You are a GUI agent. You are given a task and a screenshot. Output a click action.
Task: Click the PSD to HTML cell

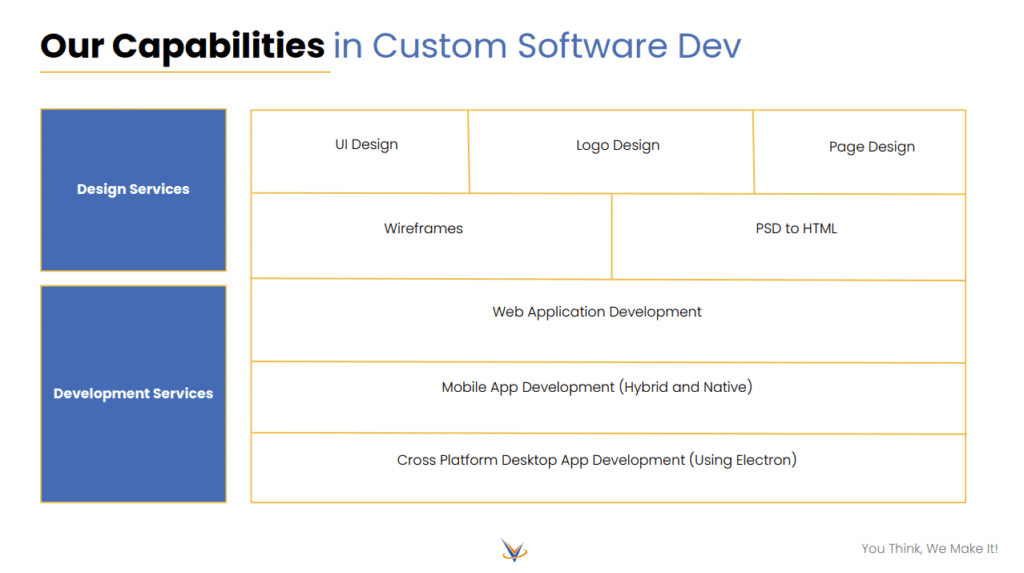tap(796, 229)
